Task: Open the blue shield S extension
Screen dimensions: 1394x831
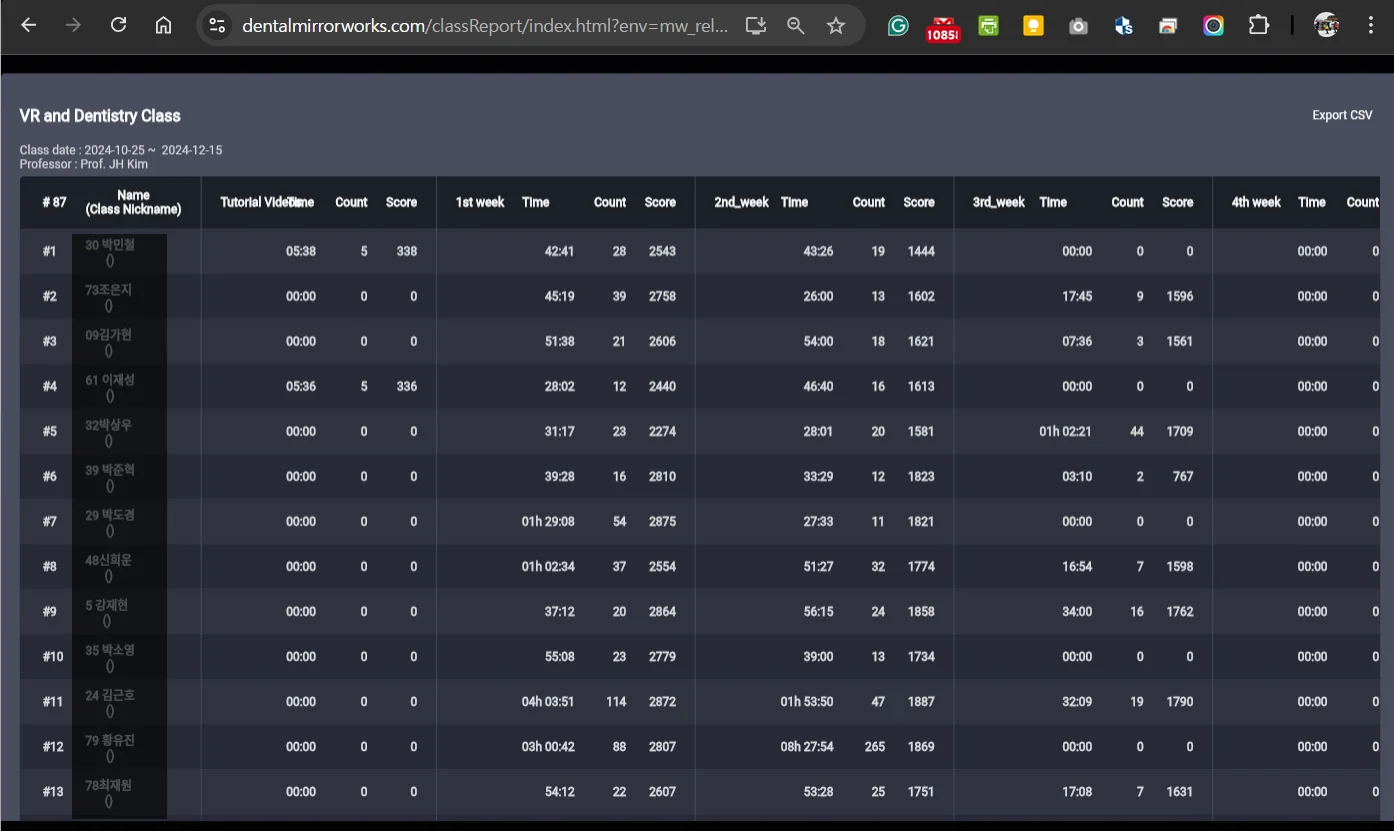Action: coord(1123,25)
